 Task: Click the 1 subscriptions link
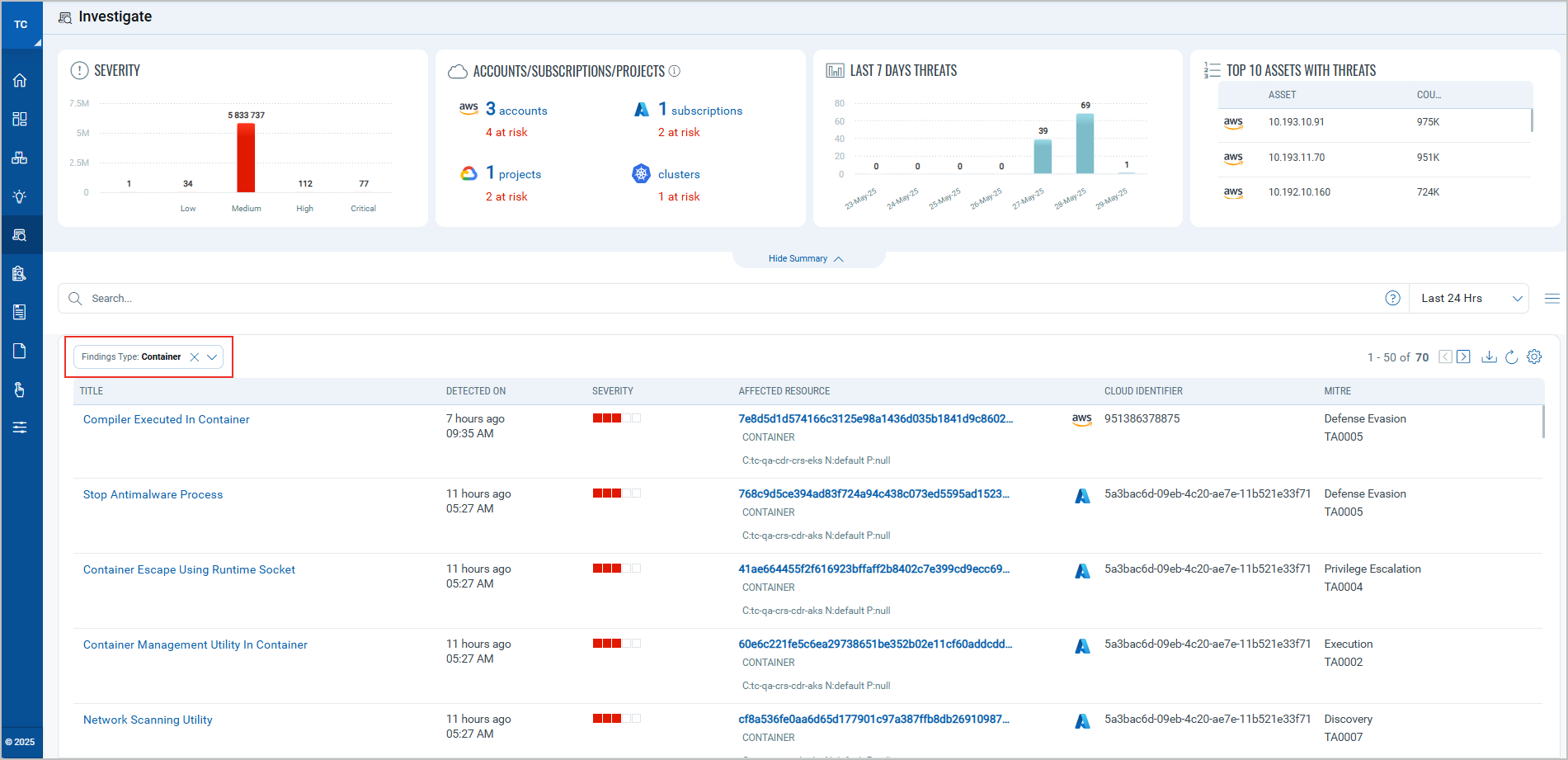point(700,109)
